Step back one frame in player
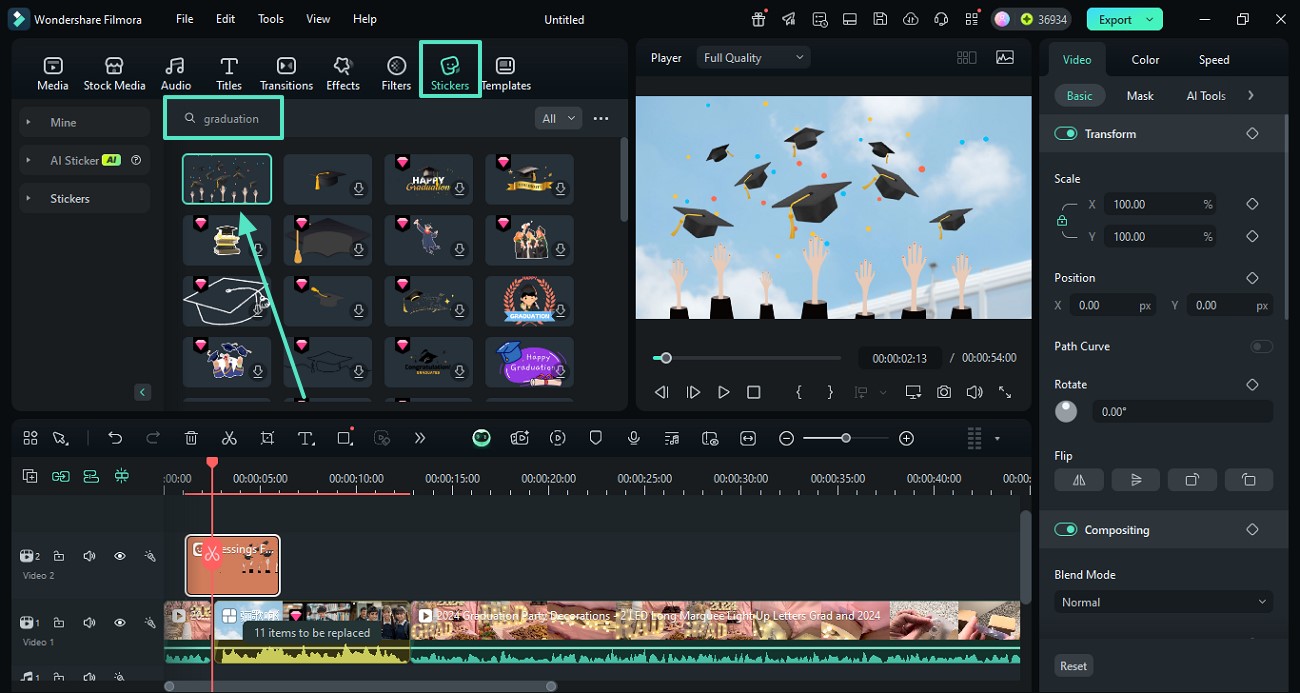1300x693 pixels. (661, 393)
